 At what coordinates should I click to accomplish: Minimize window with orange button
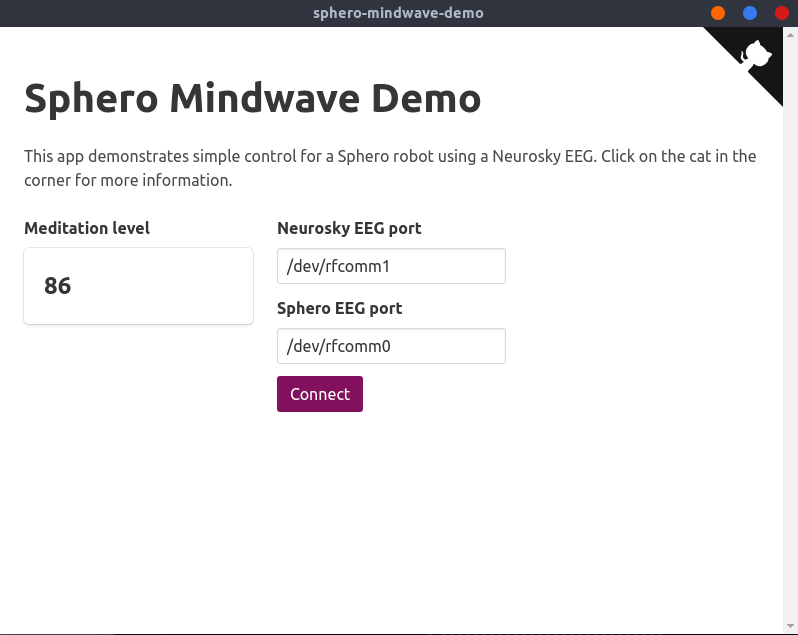(x=718, y=13)
